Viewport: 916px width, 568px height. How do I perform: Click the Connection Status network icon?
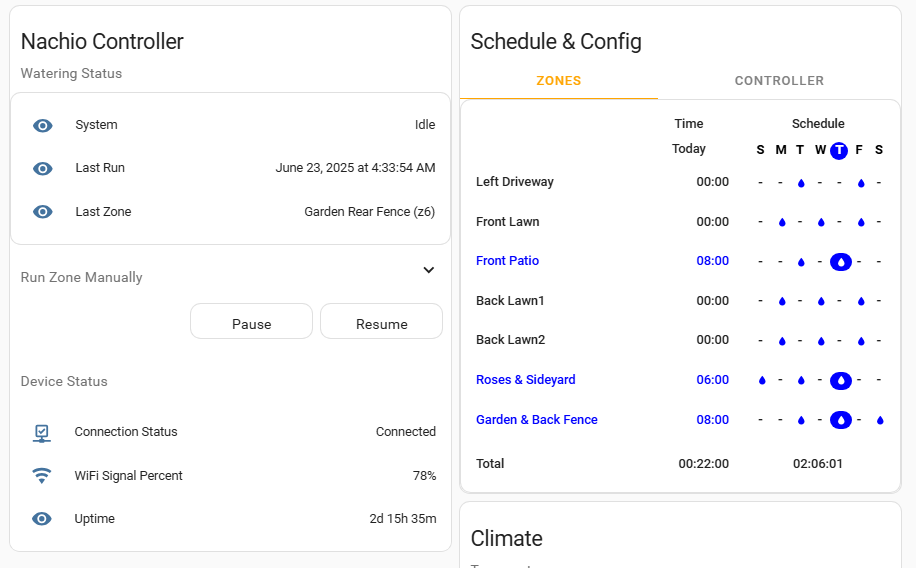click(42, 433)
